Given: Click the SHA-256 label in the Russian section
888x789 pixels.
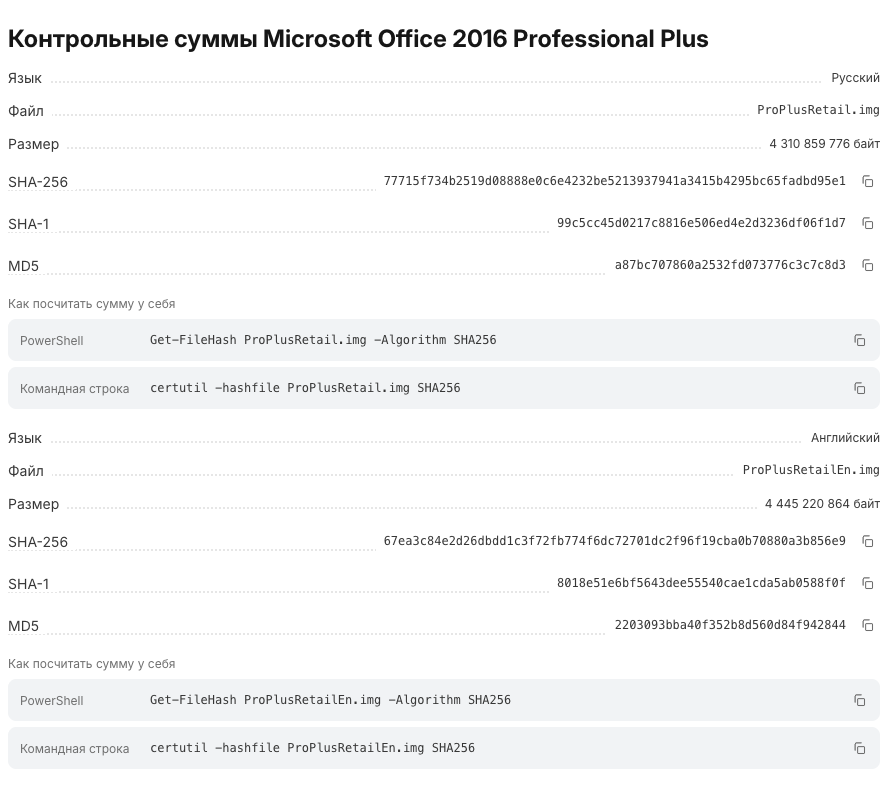Looking at the screenshot, I should [x=38, y=182].
